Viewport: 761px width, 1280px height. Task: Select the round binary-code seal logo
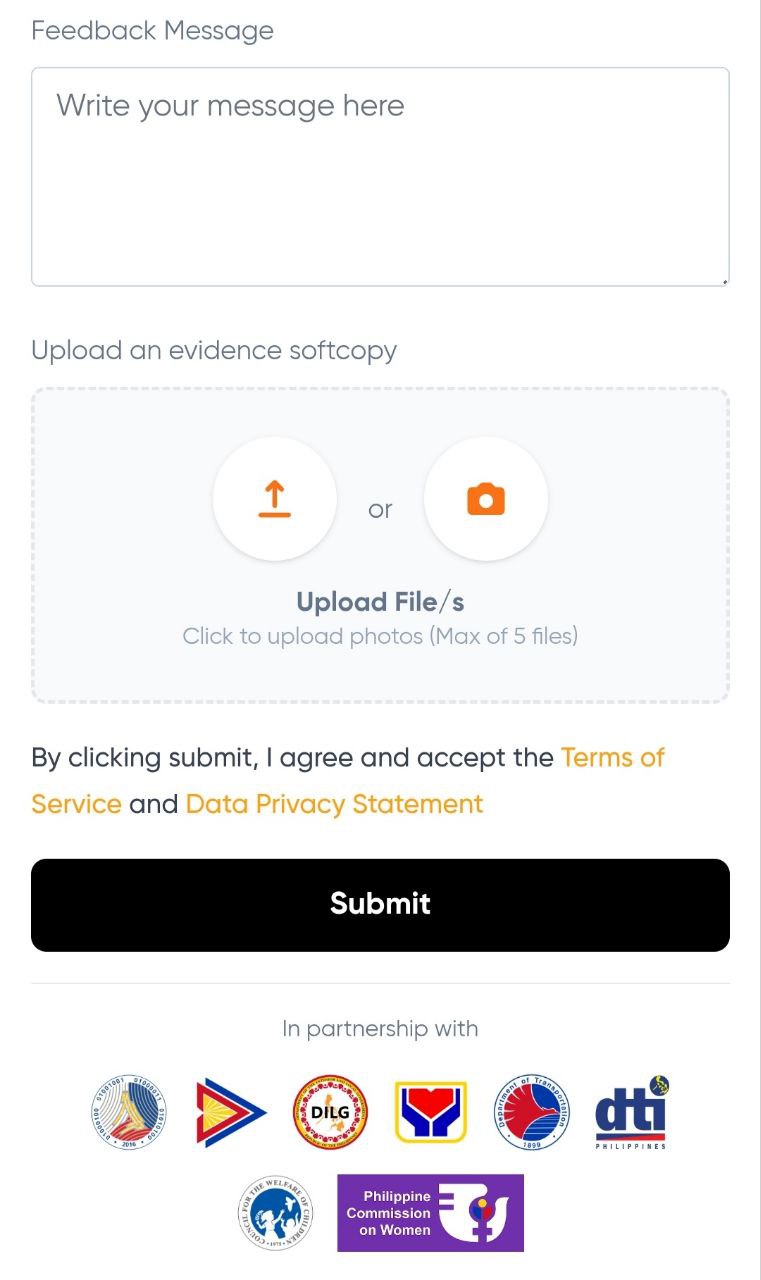tap(129, 1112)
